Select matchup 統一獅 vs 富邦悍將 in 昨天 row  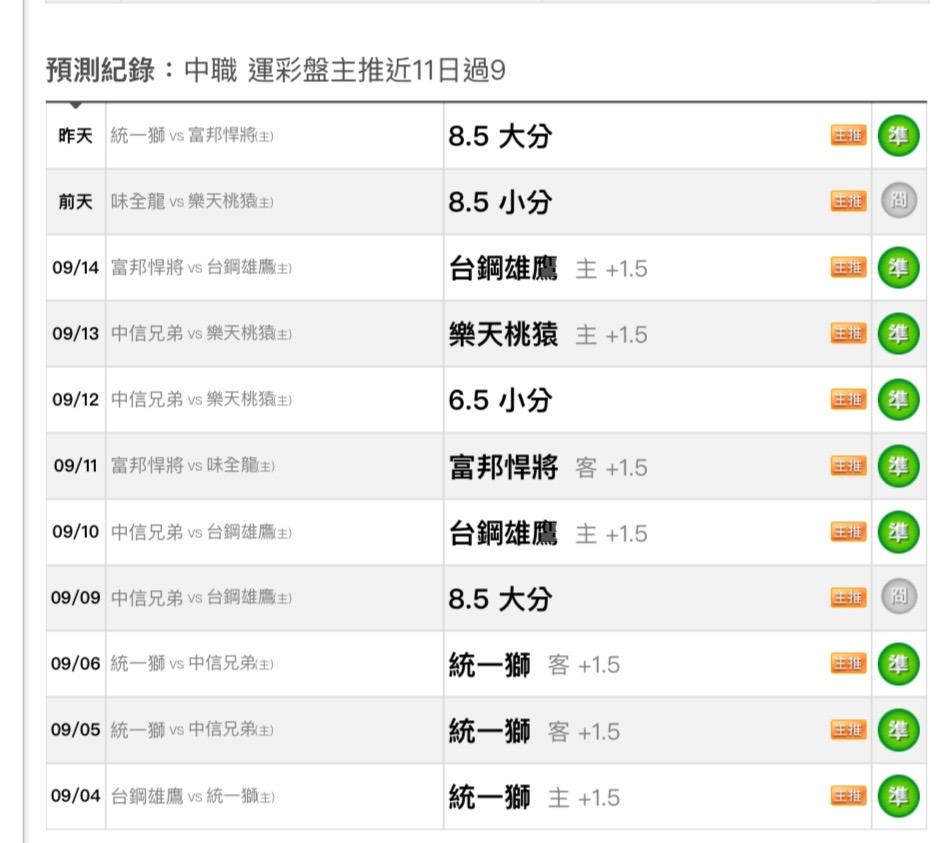[191, 135]
